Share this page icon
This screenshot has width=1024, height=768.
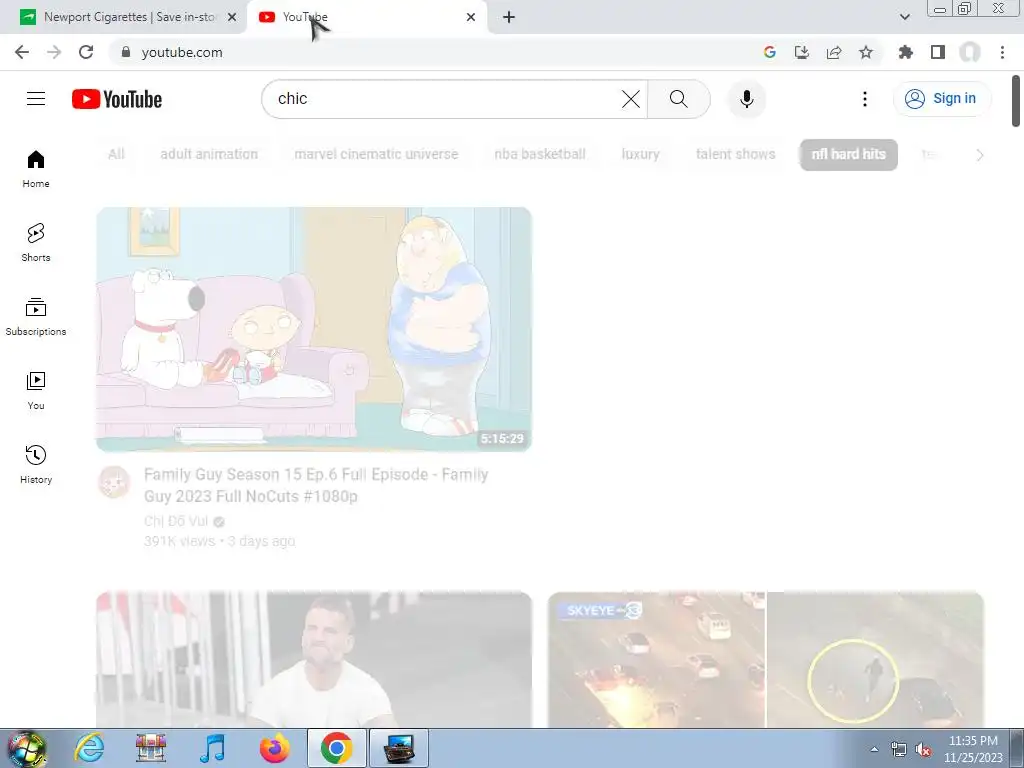(x=834, y=52)
